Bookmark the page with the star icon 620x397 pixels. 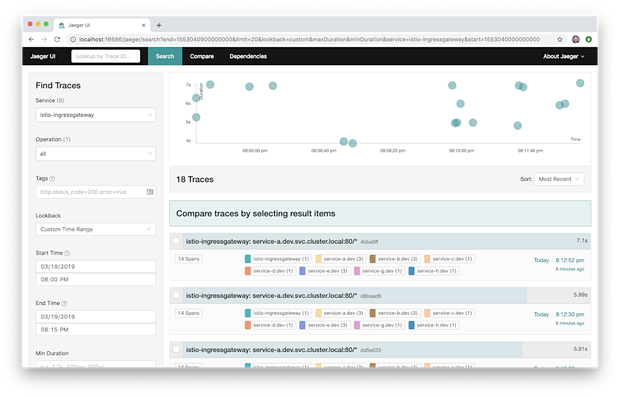(560, 39)
